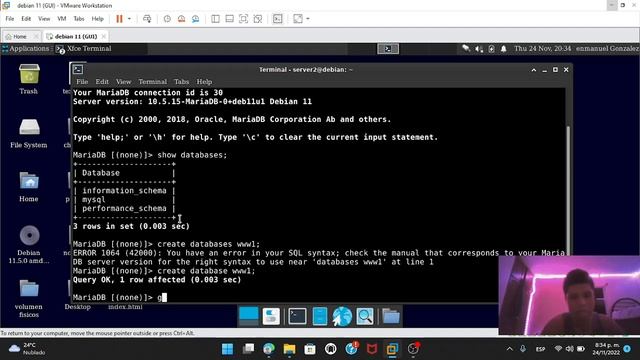The width and height of the screenshot is (640, 360).
Task: Open Xfce network status icon
Action: pyautogui.click(x=466, y=49)
